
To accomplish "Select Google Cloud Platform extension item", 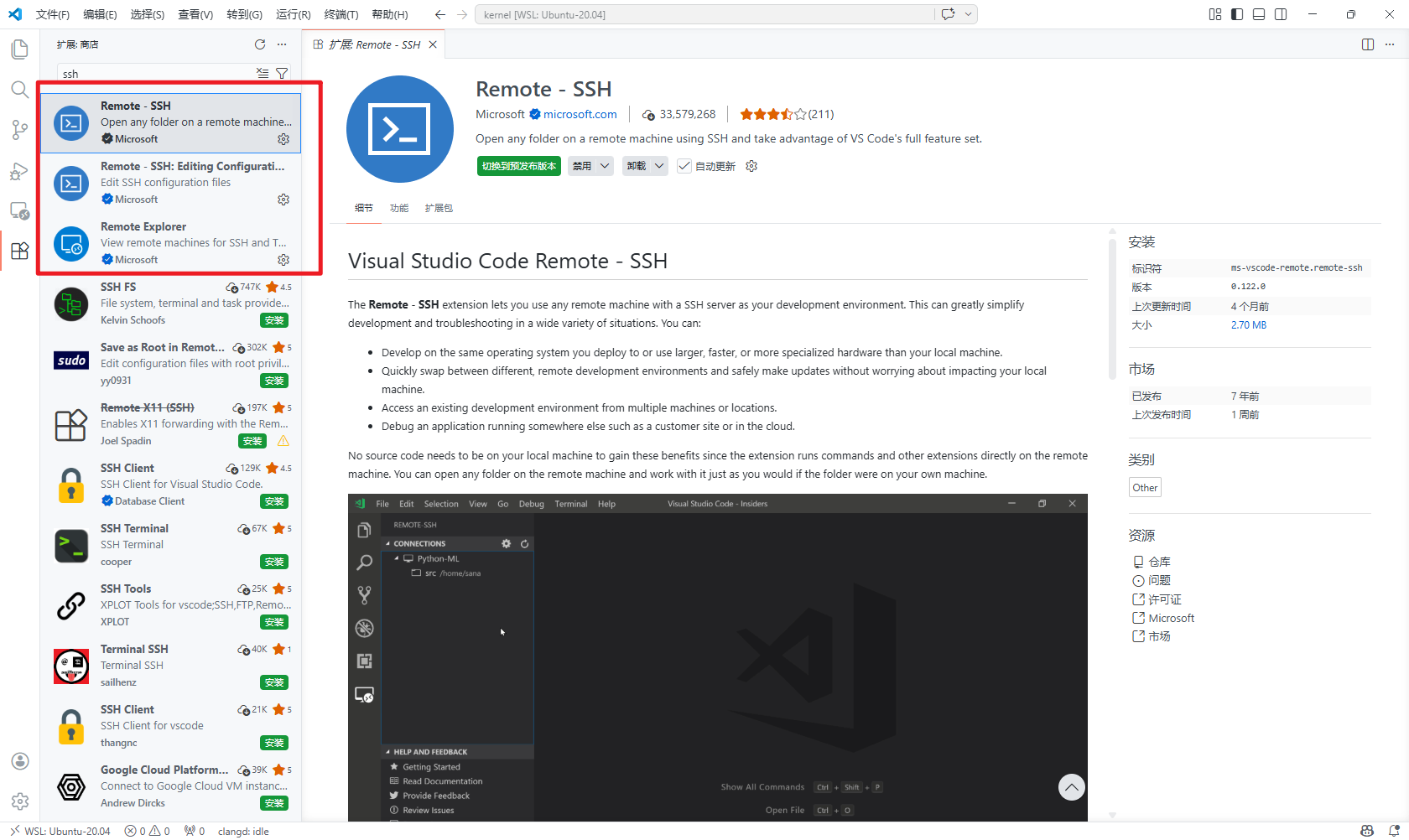I will [171, 786].
